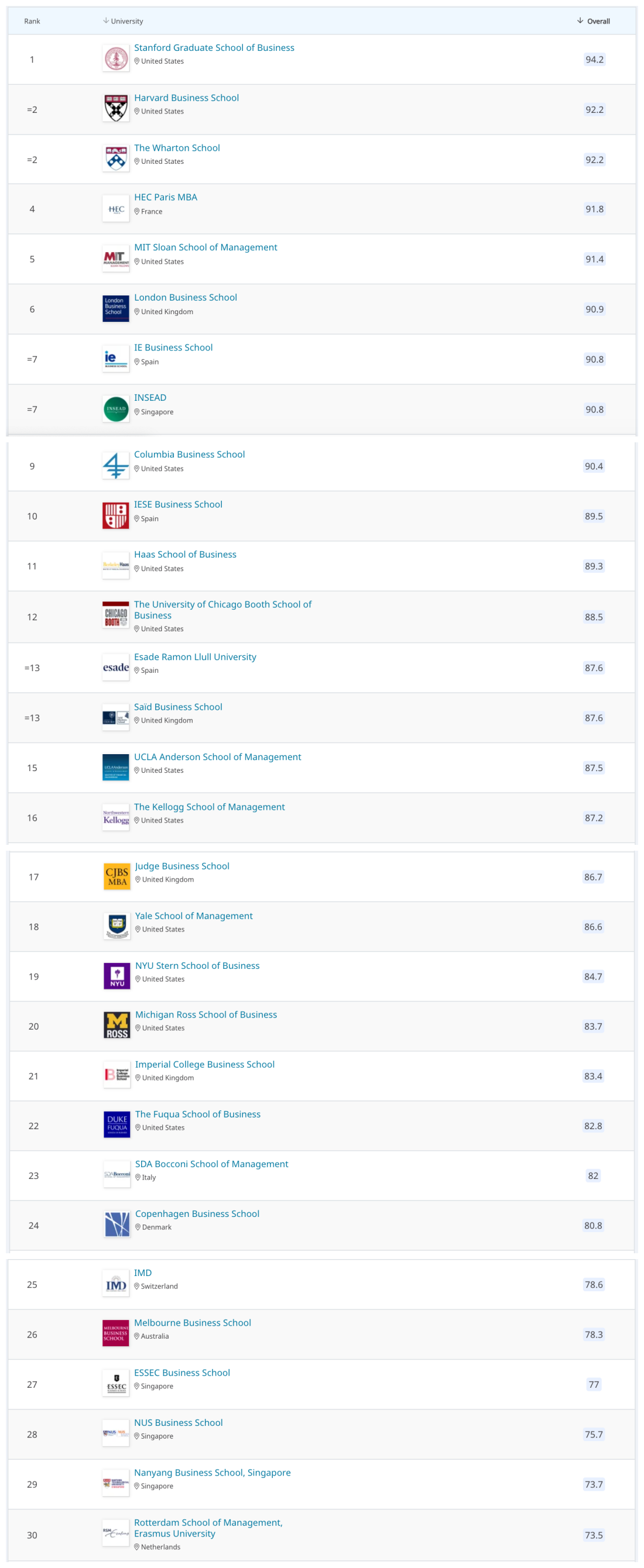Open the Judge Business School link
The width and height of the screenshot is (644, 1568).
point(182,865)
